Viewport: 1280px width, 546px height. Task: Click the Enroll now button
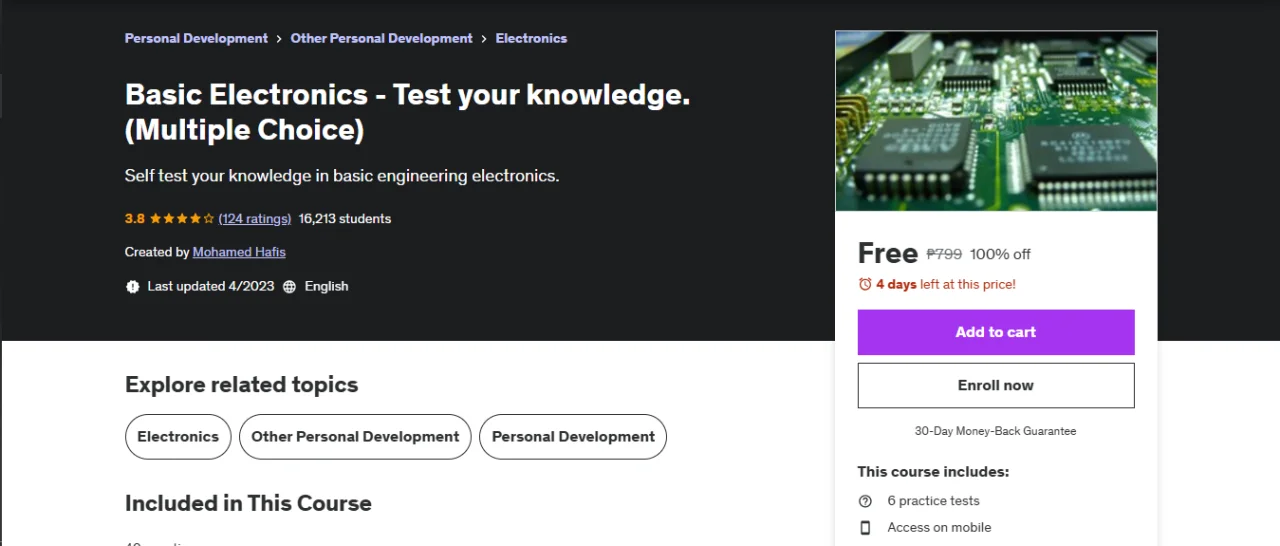[x=996, y=385]
